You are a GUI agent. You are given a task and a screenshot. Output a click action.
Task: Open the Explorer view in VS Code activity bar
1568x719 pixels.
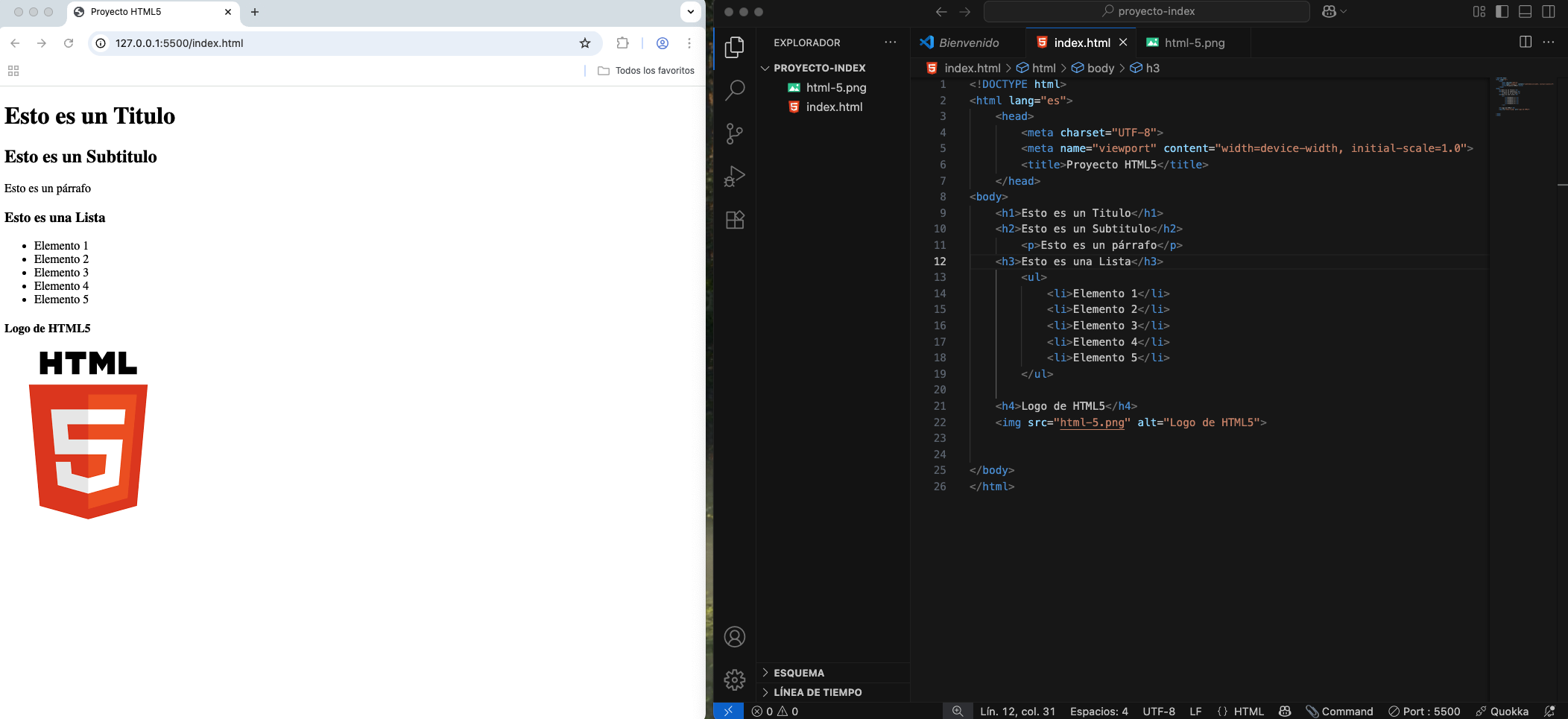[735, 47]
